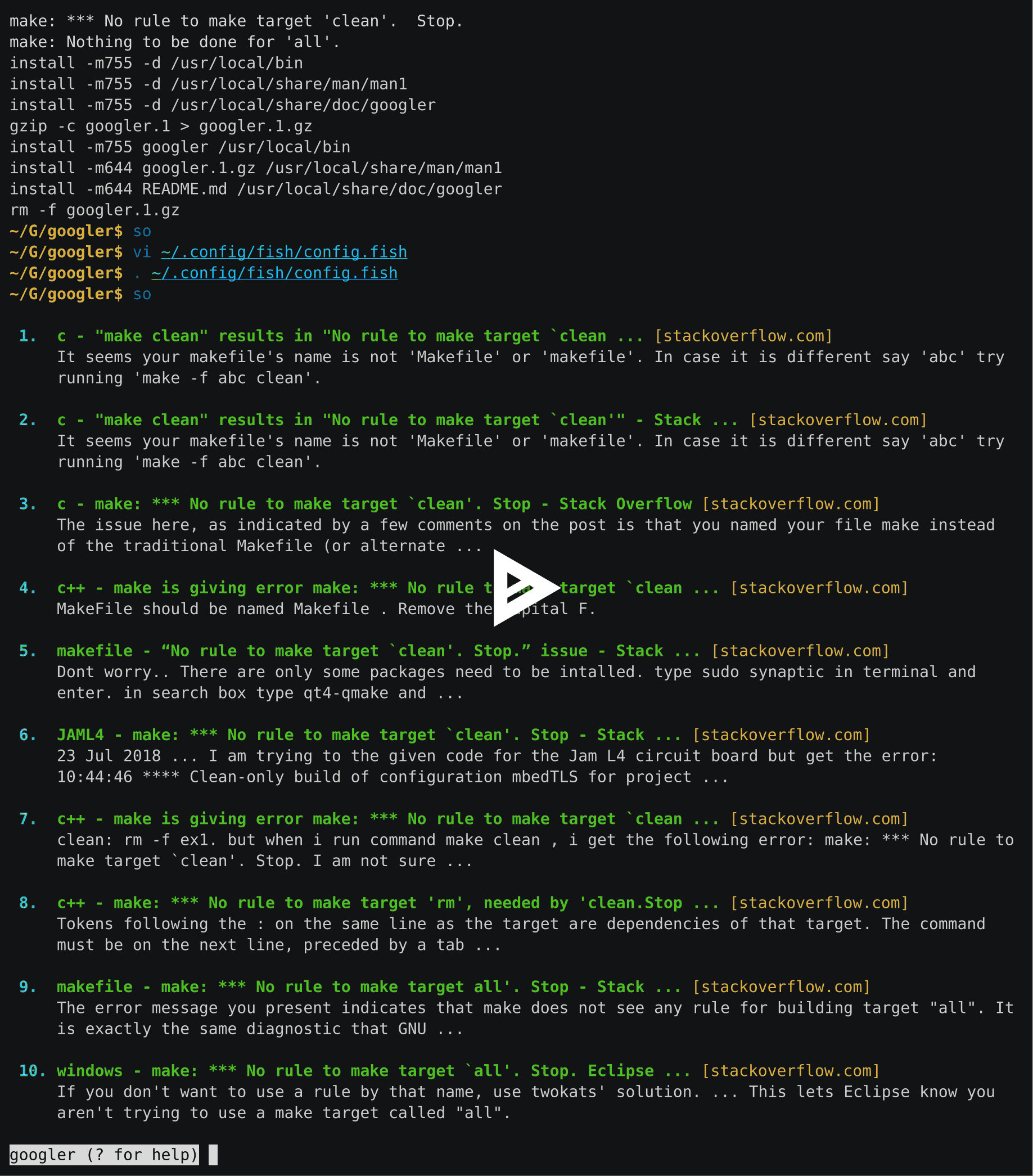Click the stackoverflow.com tag on result 1
The height and width of the screenshot is (1176, 1033).
tap(744, 335)
